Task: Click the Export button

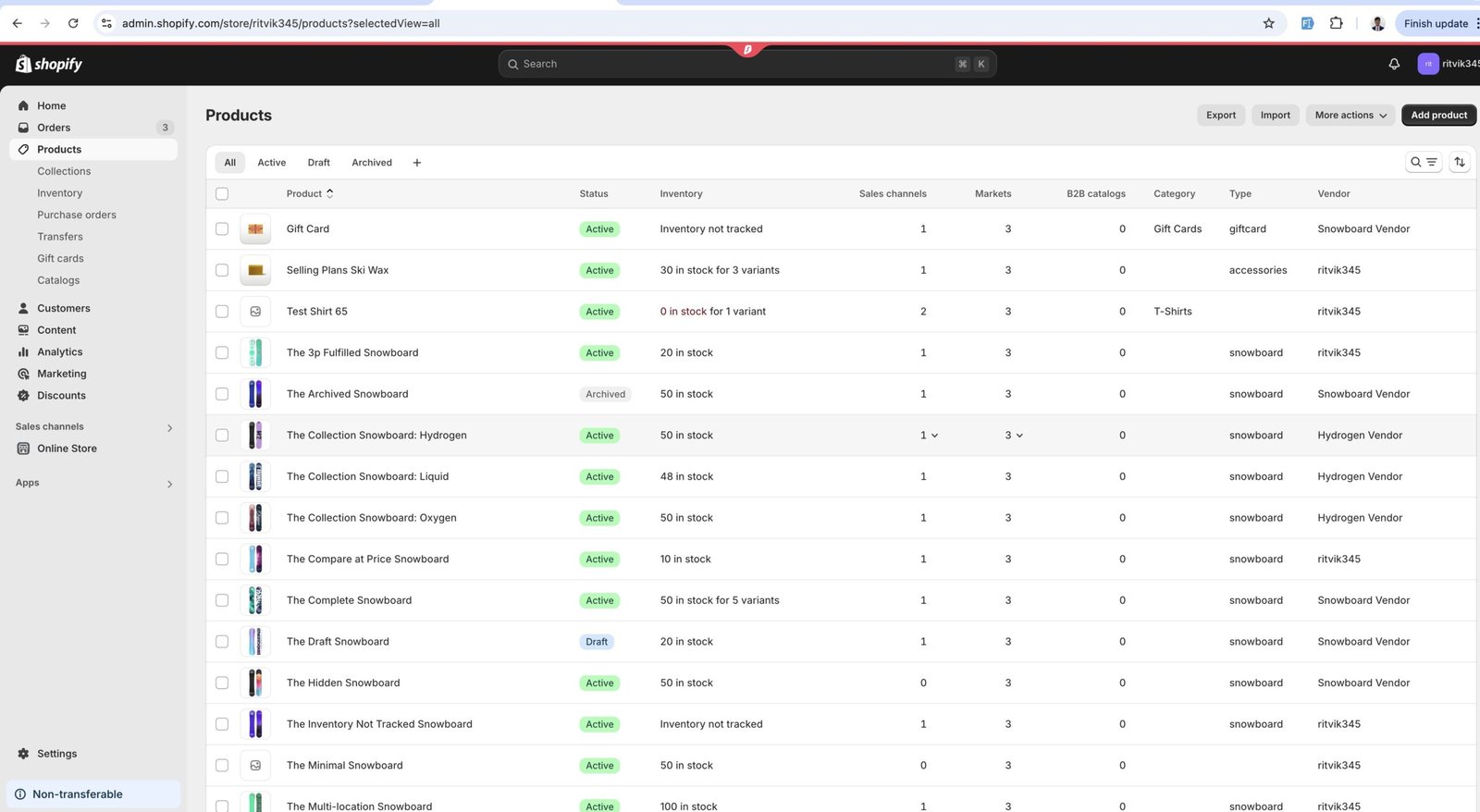Action: 1220,115
